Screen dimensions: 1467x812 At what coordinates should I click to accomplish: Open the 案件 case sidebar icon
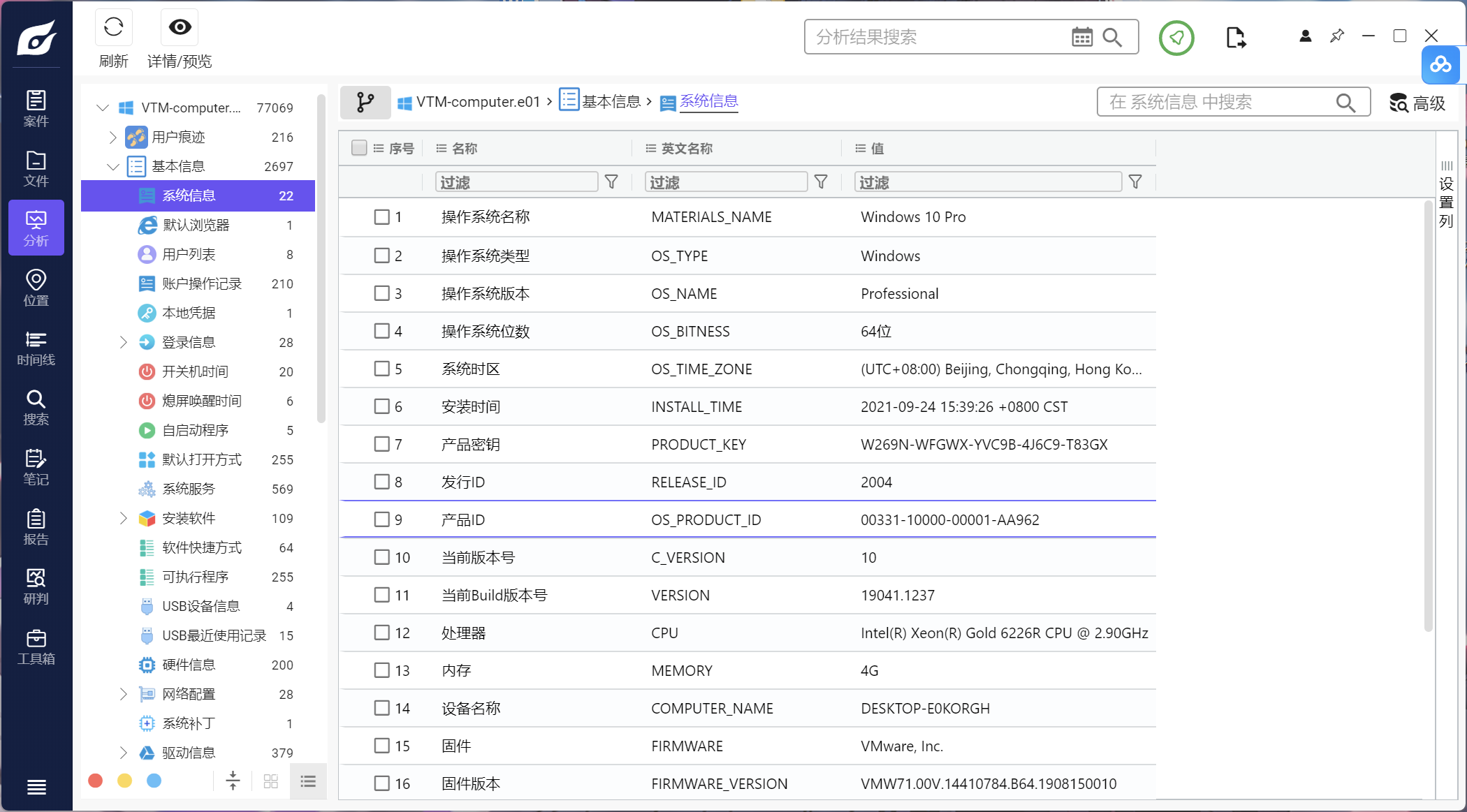36,109
